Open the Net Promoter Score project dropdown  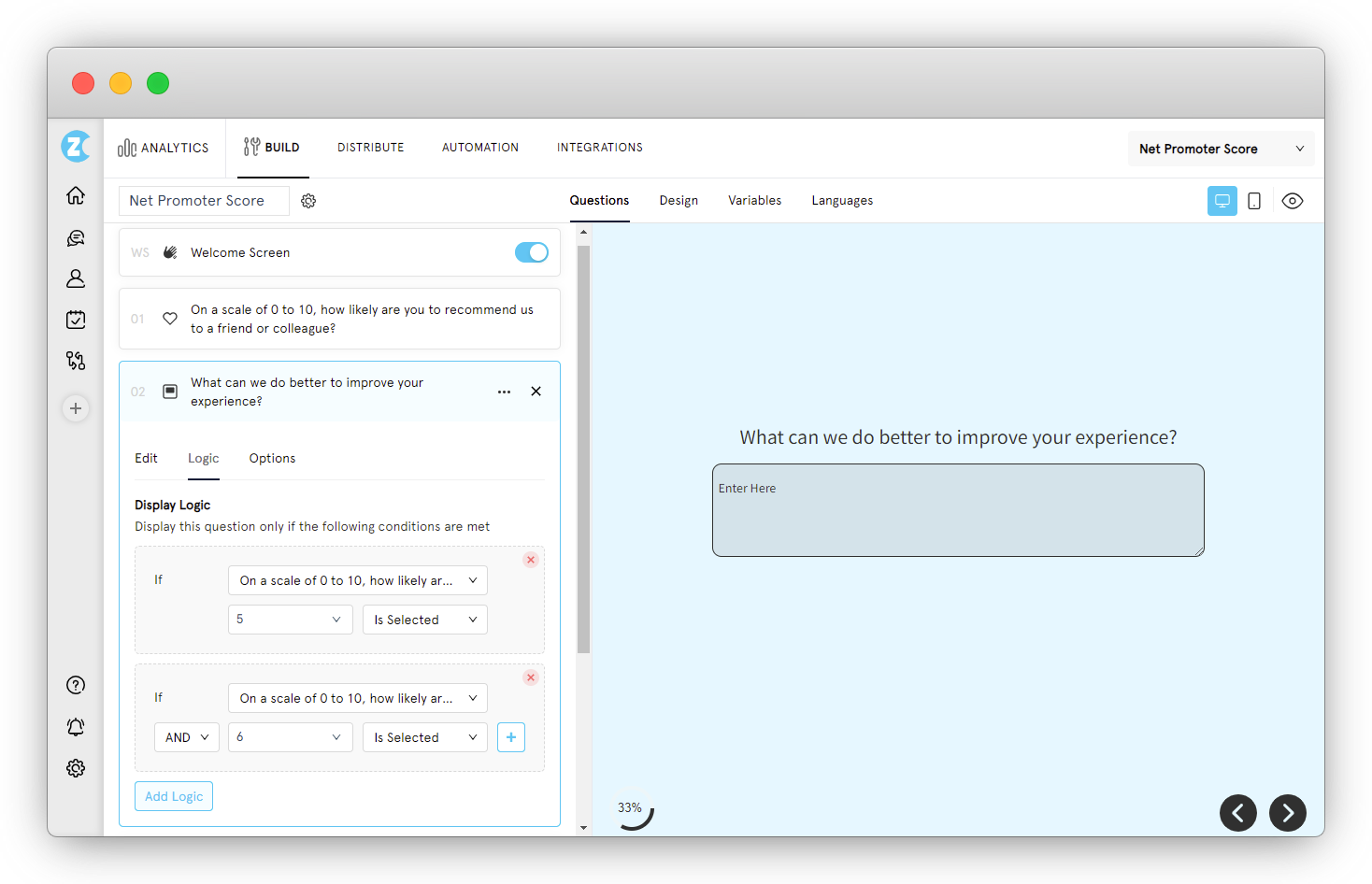coord(1221,148)
